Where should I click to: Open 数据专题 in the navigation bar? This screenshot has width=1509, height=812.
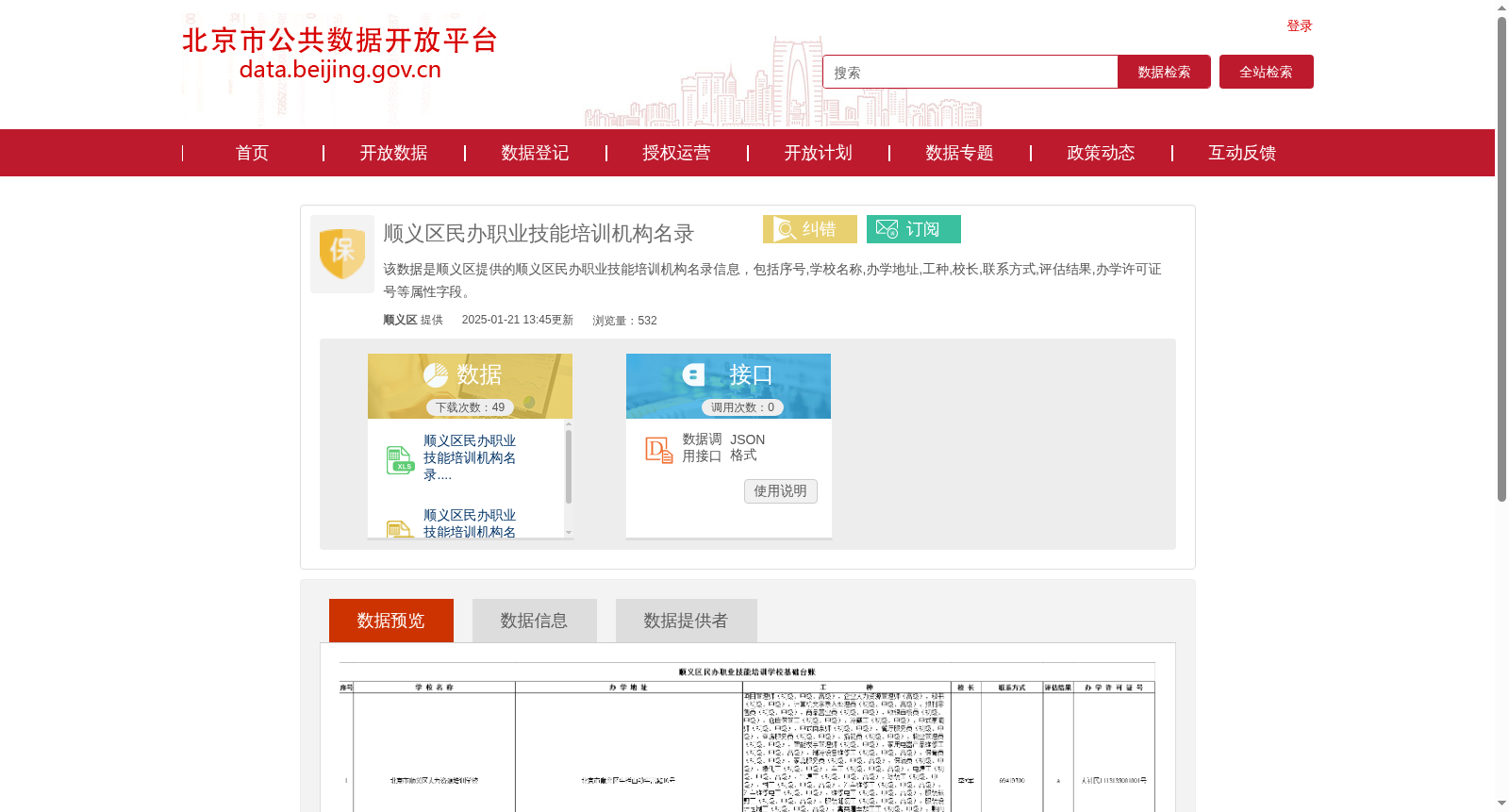click(x=959, y=153)
